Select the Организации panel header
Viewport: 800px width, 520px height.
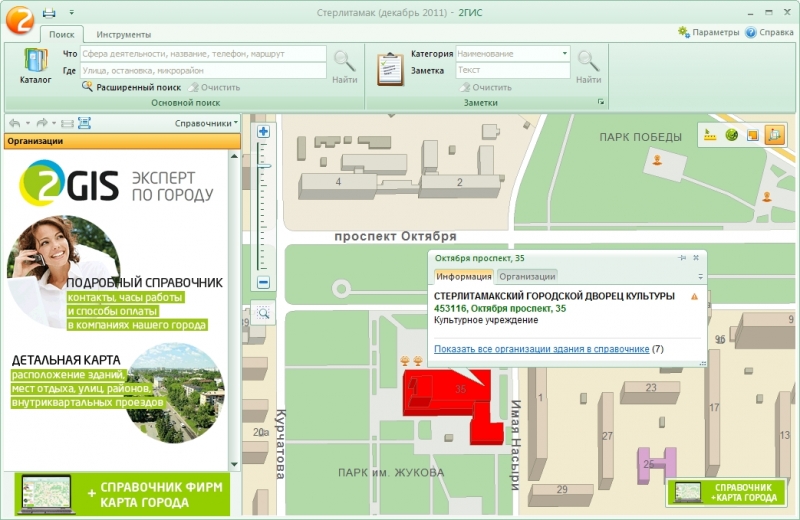[122, 141]
